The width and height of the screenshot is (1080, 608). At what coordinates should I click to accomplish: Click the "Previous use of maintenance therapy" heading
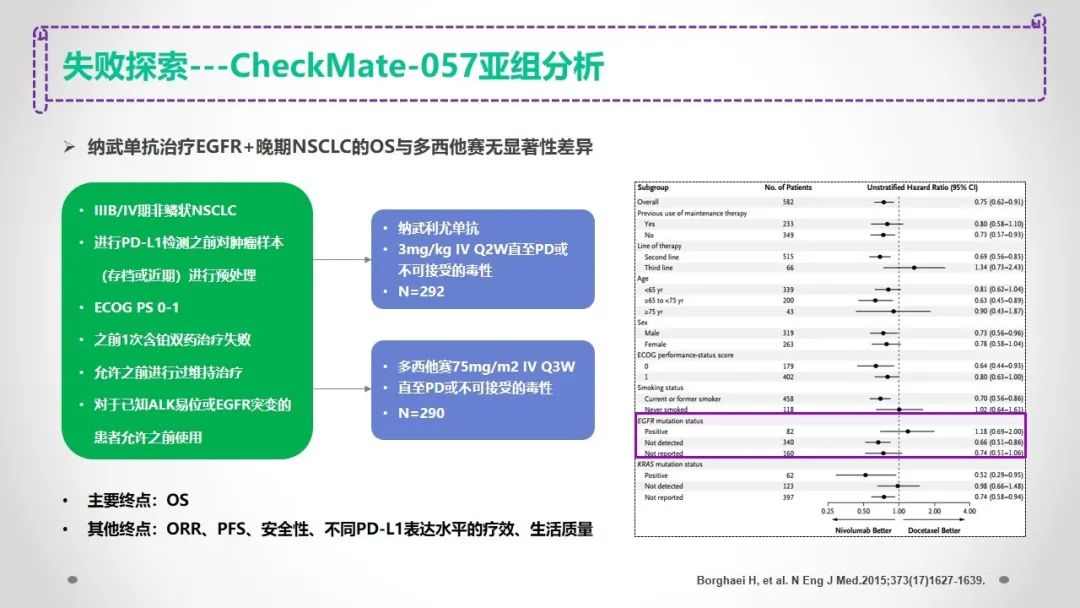(x=692, y=213)
